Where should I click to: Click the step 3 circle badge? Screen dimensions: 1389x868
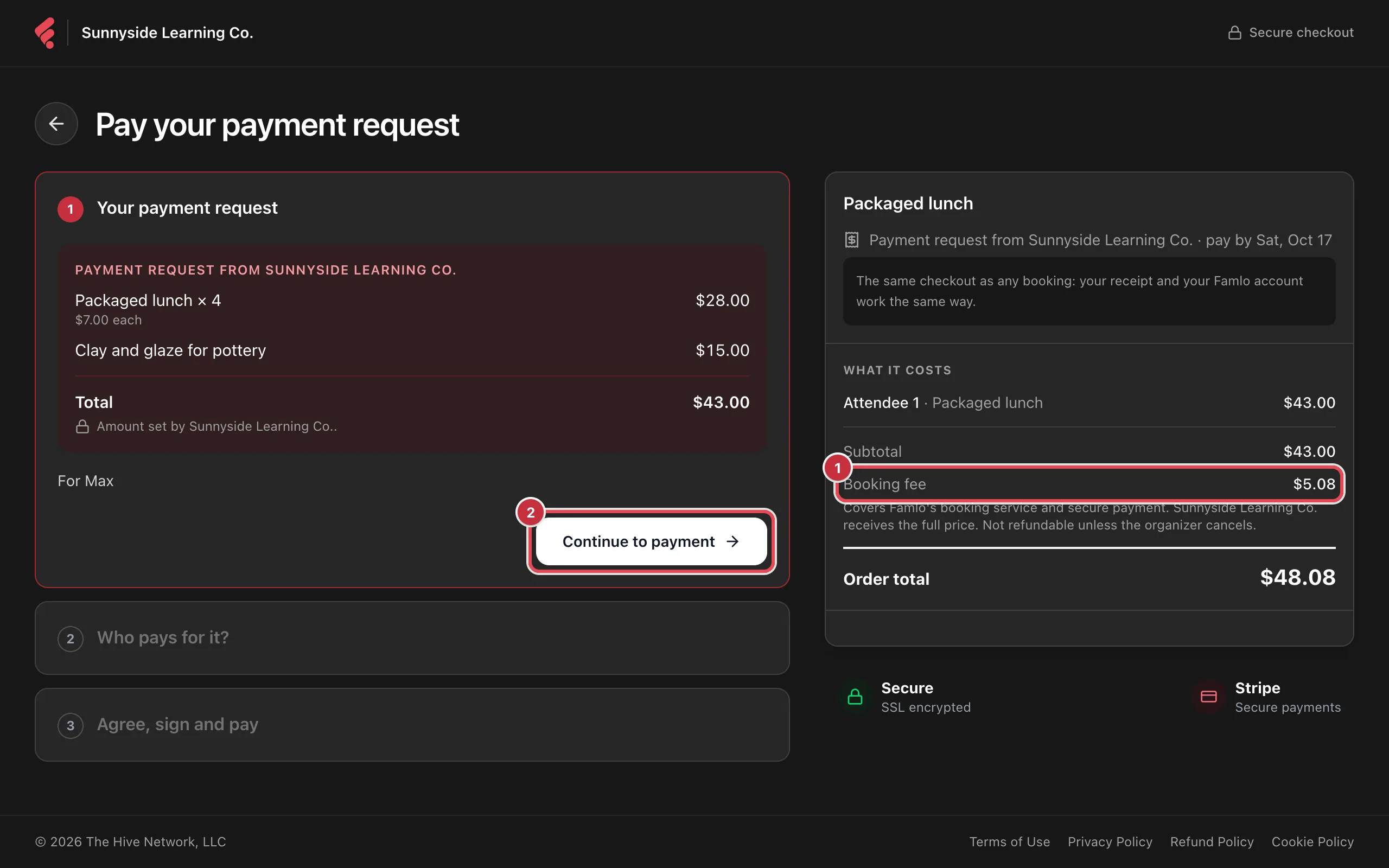click(x=71, y=725)
